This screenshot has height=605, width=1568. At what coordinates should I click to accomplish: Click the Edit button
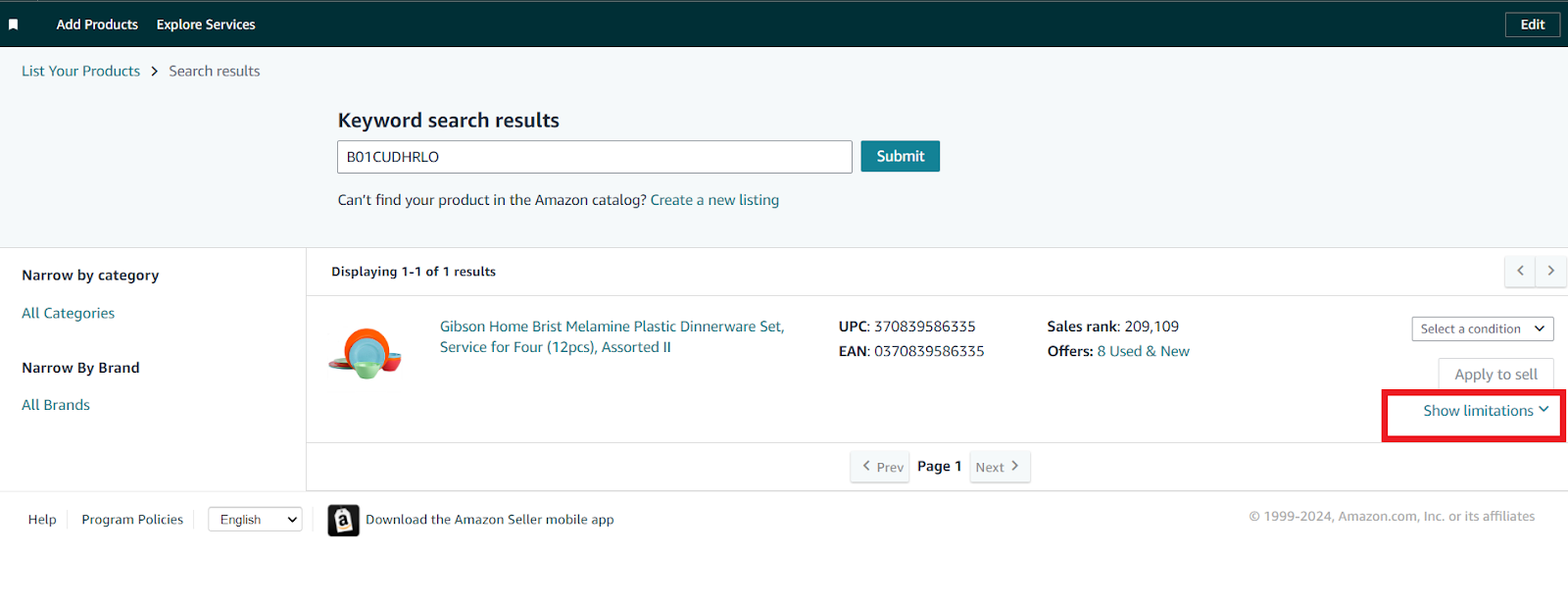pos(1532,25)
